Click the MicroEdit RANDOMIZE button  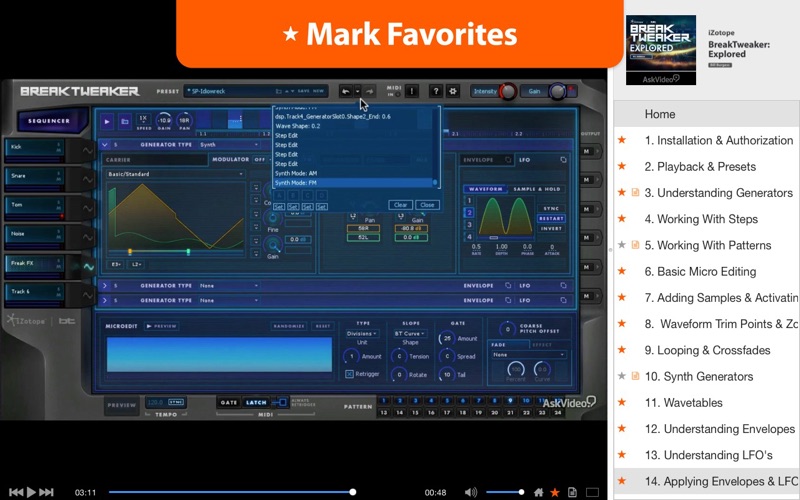click(289, 326)
